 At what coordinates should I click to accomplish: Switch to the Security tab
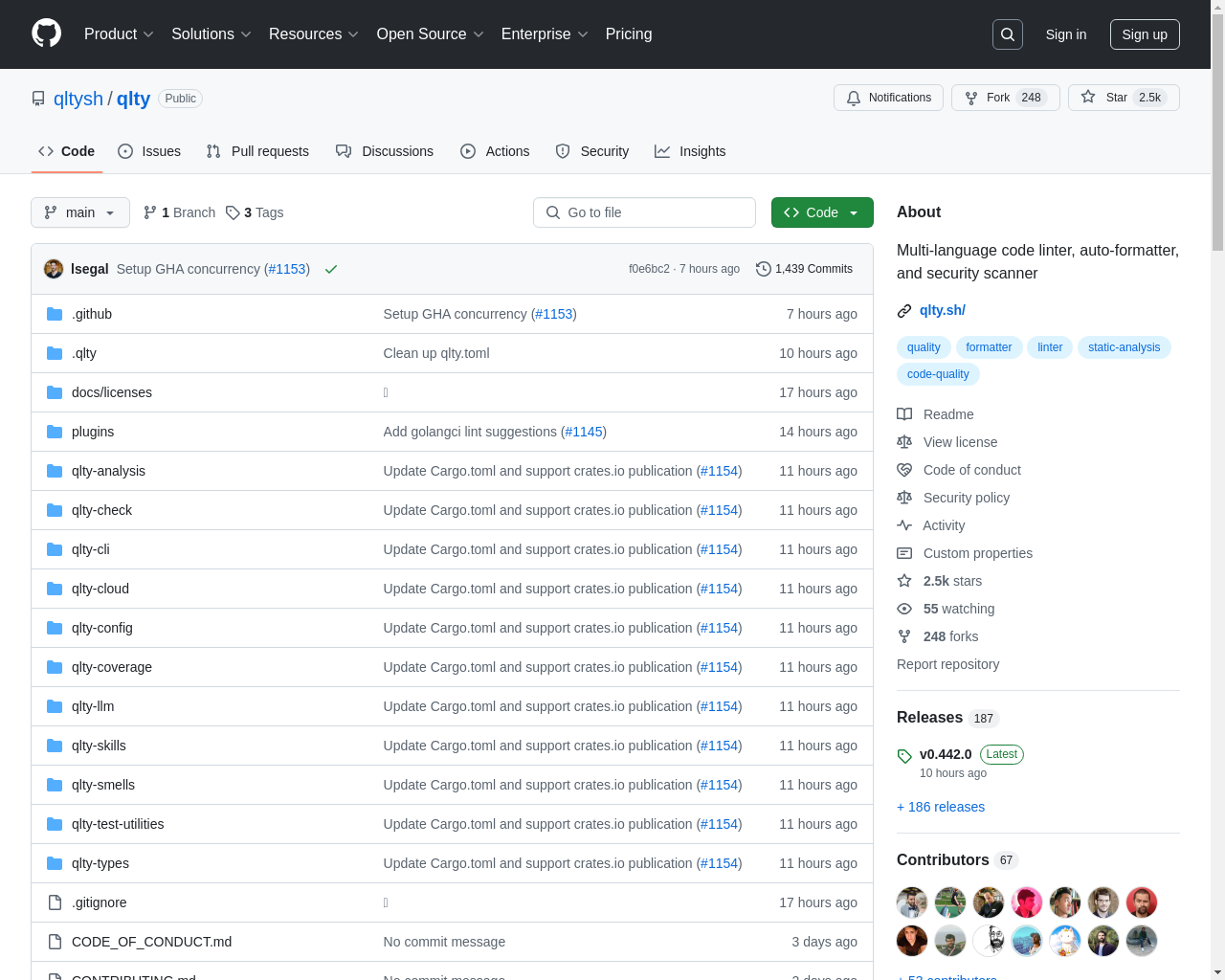592,151
